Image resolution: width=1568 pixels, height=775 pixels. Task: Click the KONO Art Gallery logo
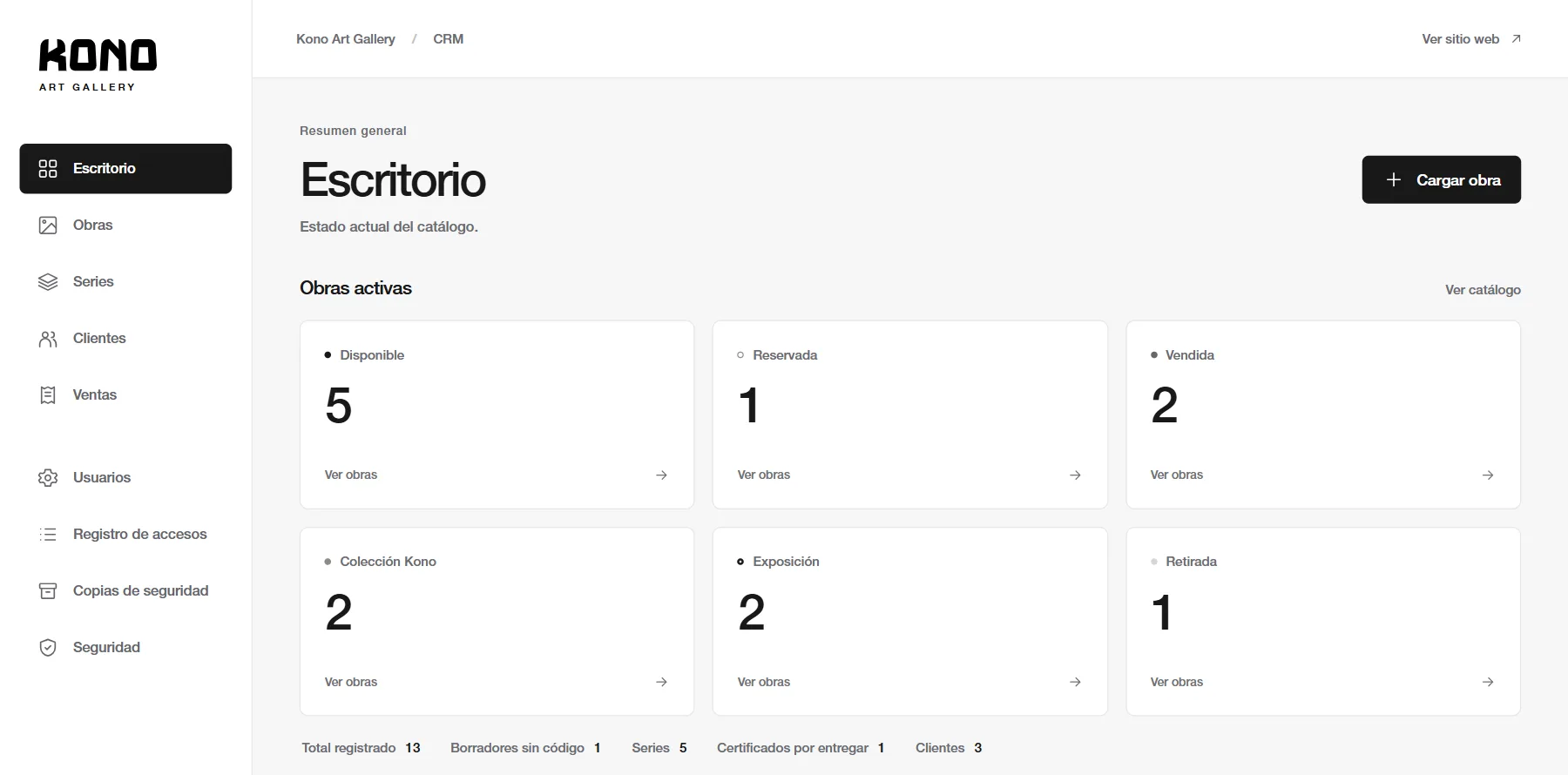tap(98, 64)
